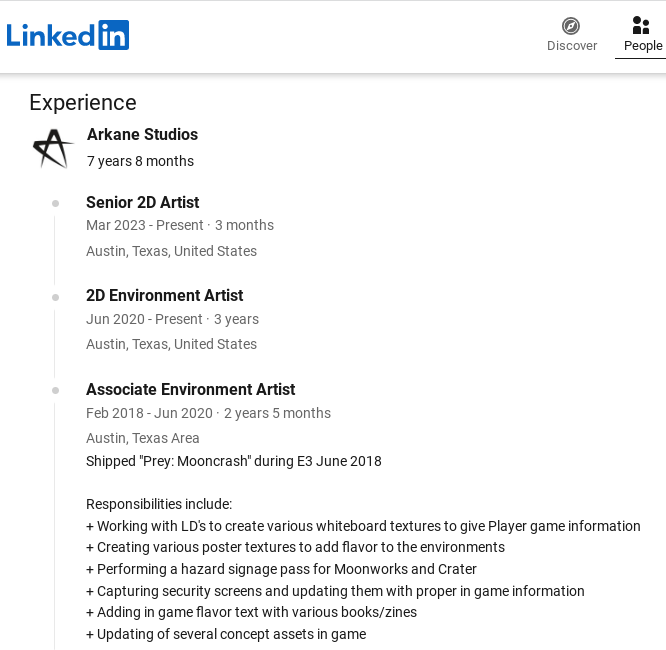Click the 7 years 8 months duration
This screenshot has height=650, width=666.
(140, 161)
